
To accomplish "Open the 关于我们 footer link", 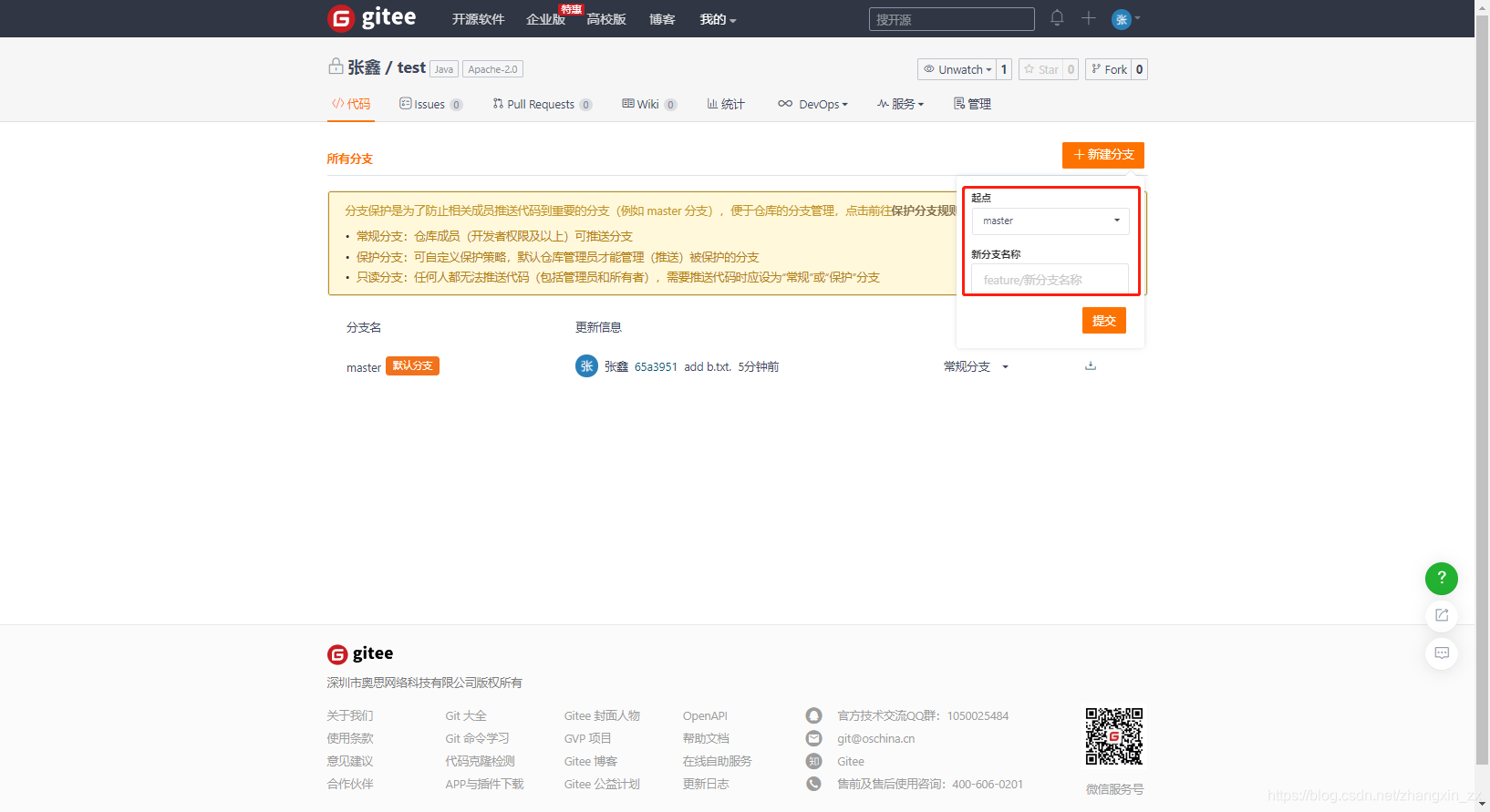I will (x=350, y=715).
